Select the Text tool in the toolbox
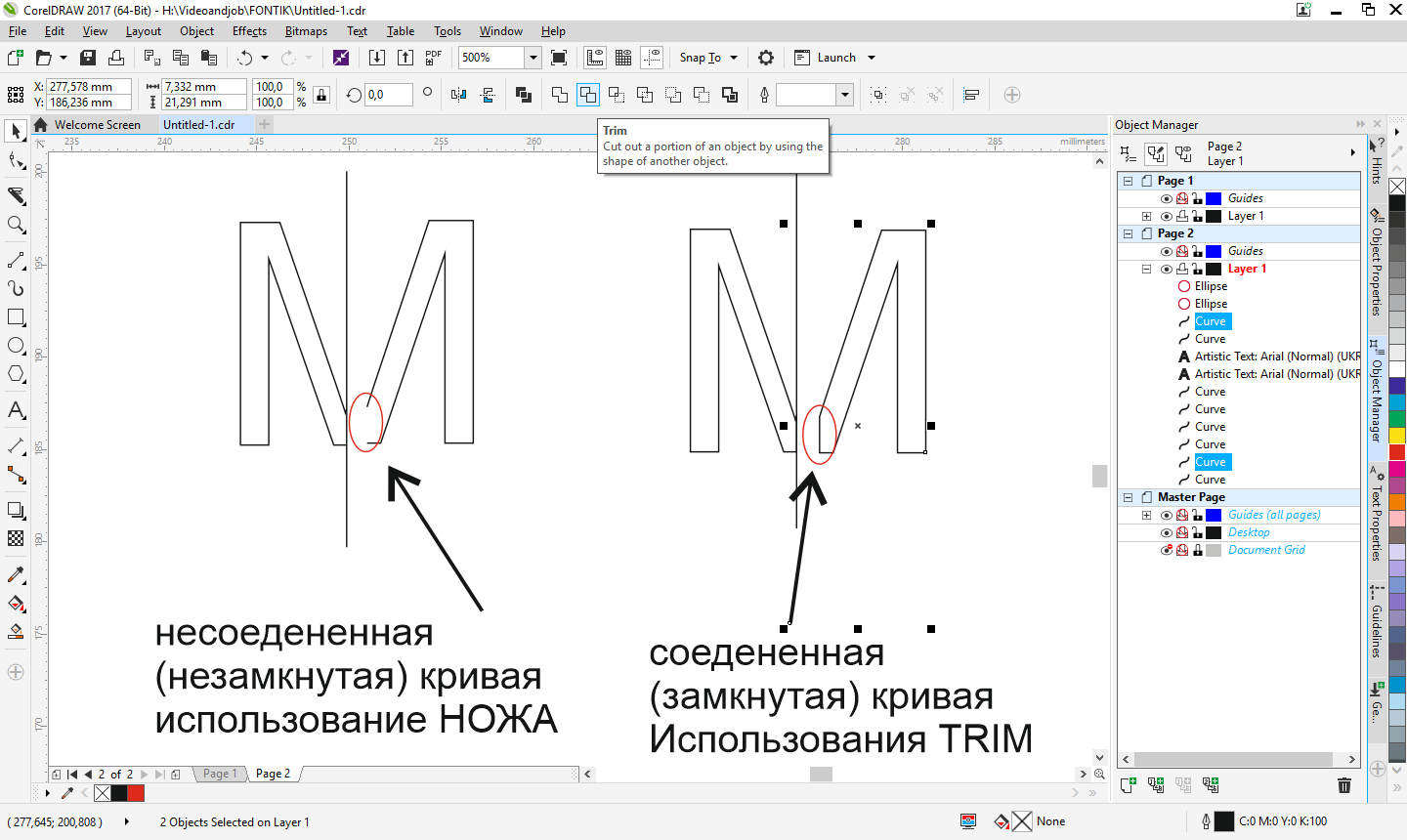Screen dimensions: 1407x840 pos(16,410)
